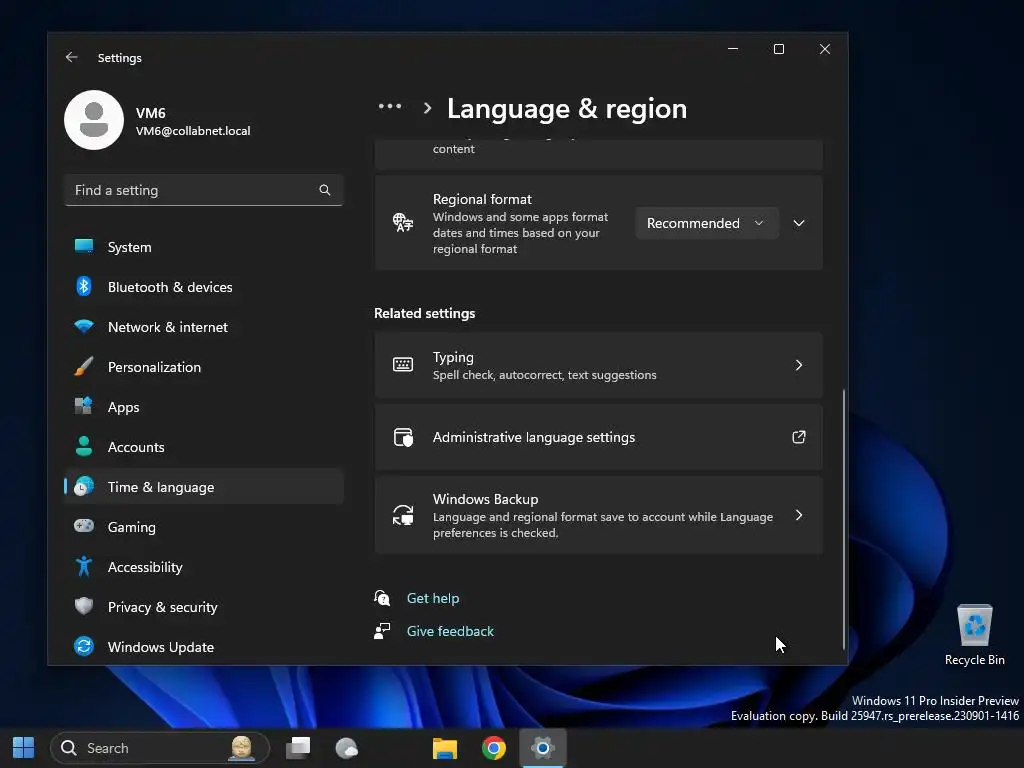This screenshot has height=768, width=1024.
Task: Select Windows Update label in sidebar
Action: pyautogui.click(x=161, y=647)
